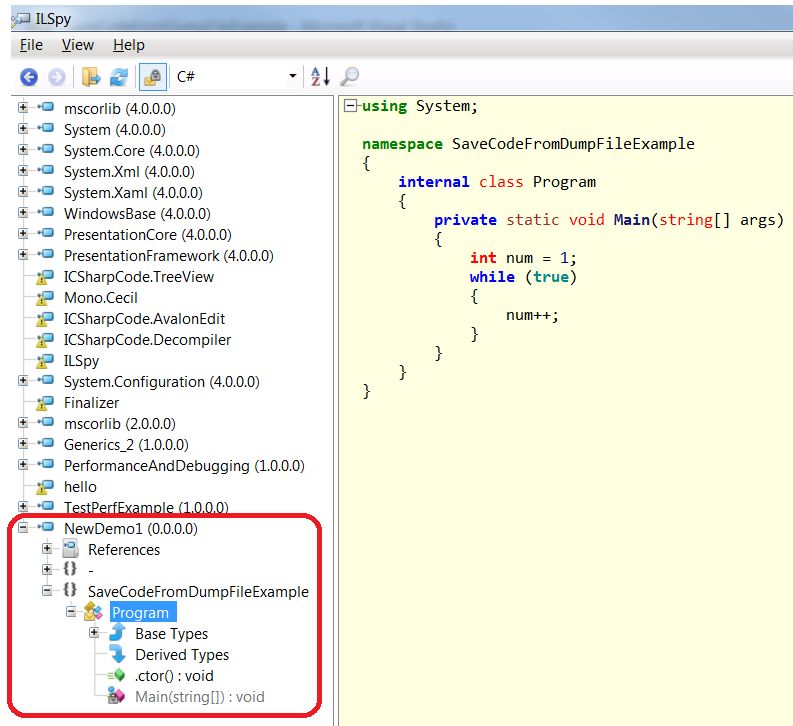Image resolution: width=793 pixels, height=726 pixels.
Task: Select TestPerfExample (1.0.0.0) assembly
Action: coord(146,507)
